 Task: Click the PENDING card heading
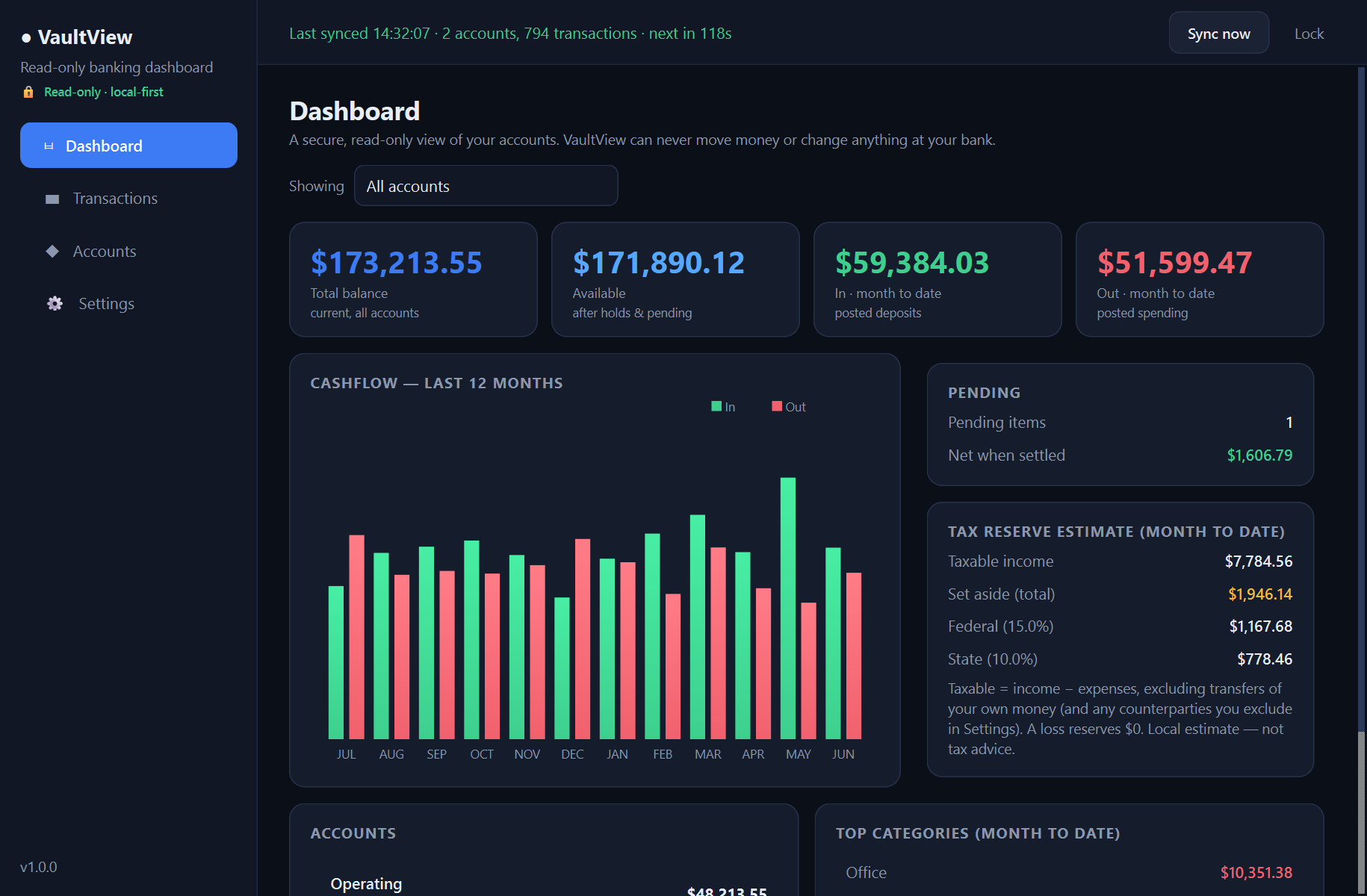click(x=984, y=393)
